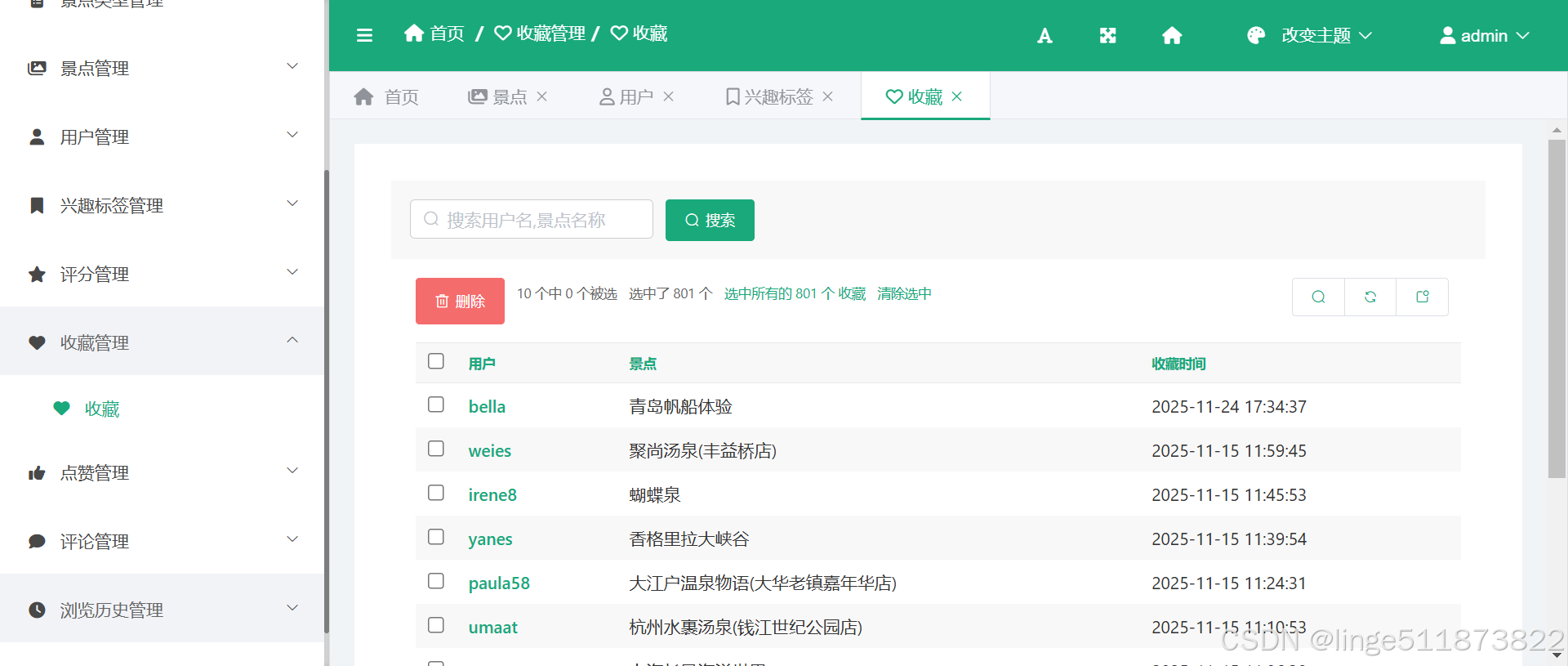
Task: Click the picture icon beside 景点管理
Action: point(37,69)
